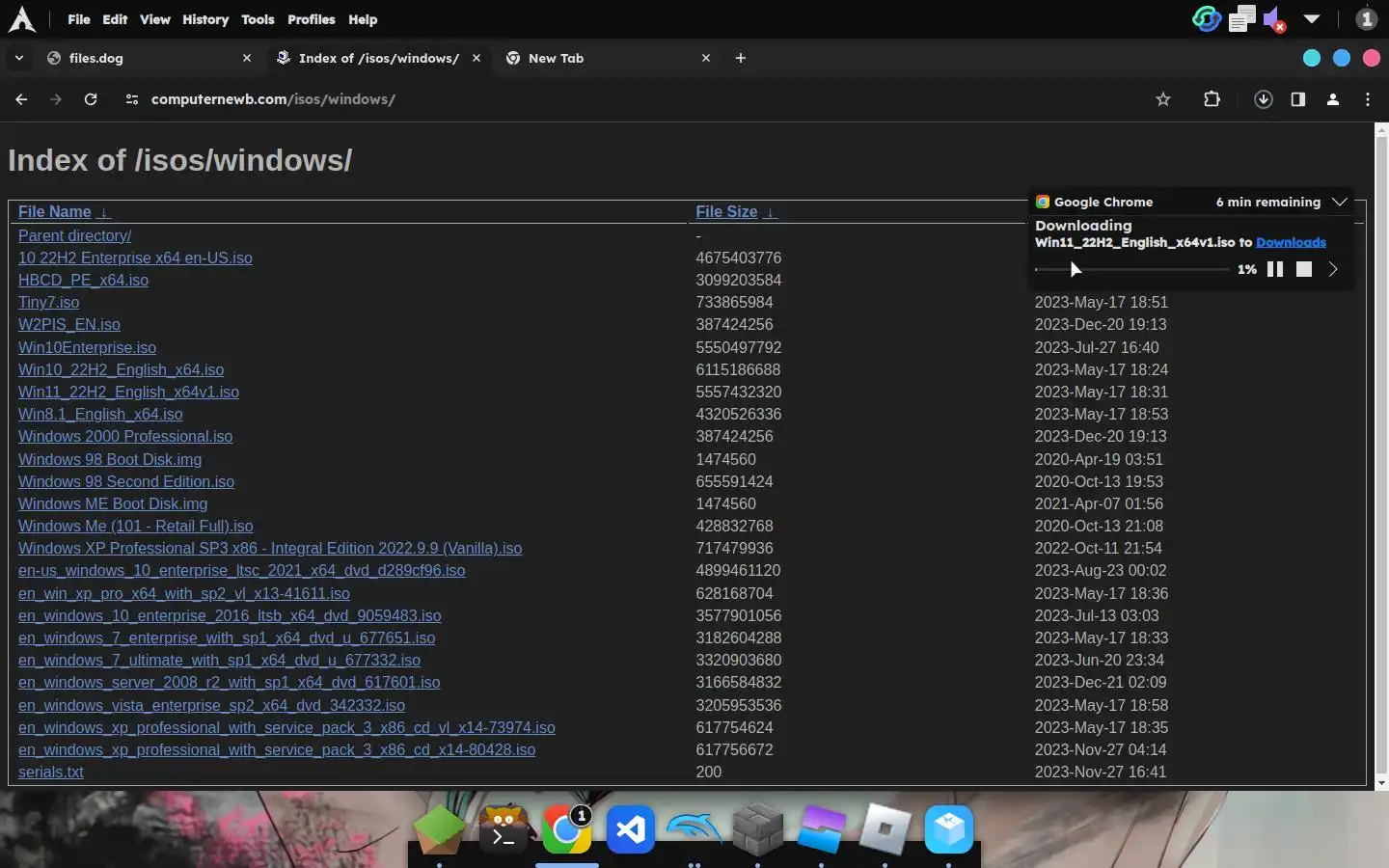Expand the system tray arrow
This screenshot has width=1389, height=868.
[x=1312, y=19]
